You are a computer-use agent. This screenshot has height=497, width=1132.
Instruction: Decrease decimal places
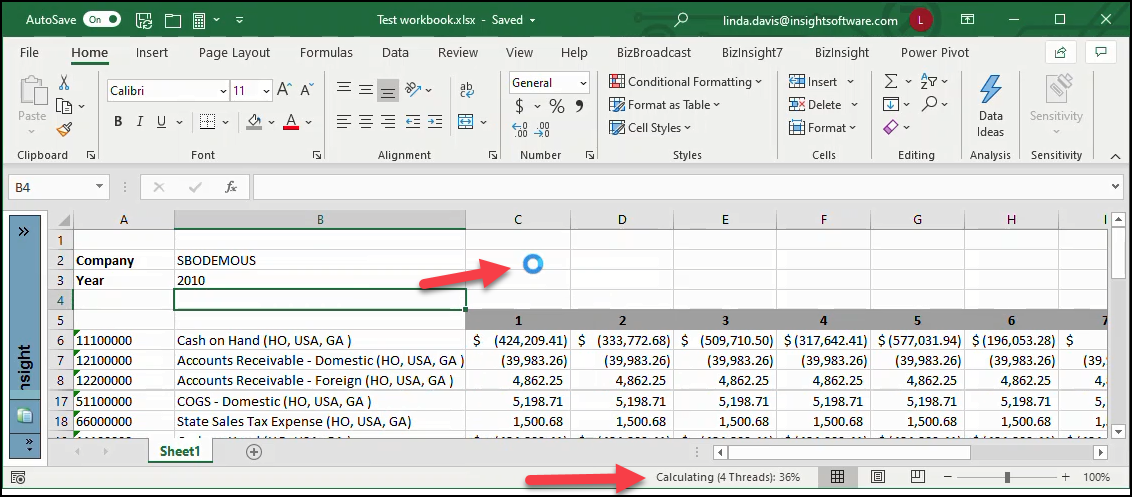[541, 129]
